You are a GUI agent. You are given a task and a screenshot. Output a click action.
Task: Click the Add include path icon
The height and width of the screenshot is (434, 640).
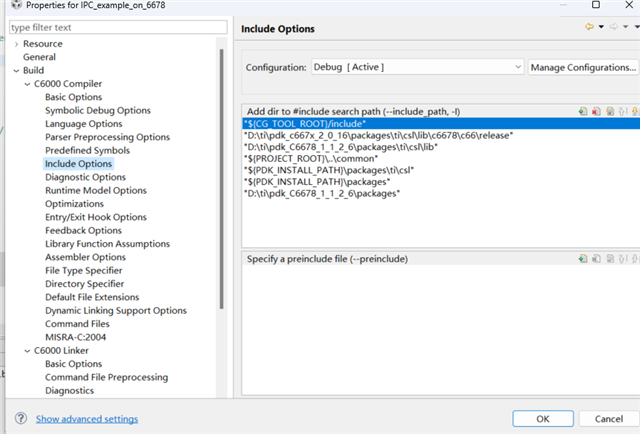pos(583,111)
